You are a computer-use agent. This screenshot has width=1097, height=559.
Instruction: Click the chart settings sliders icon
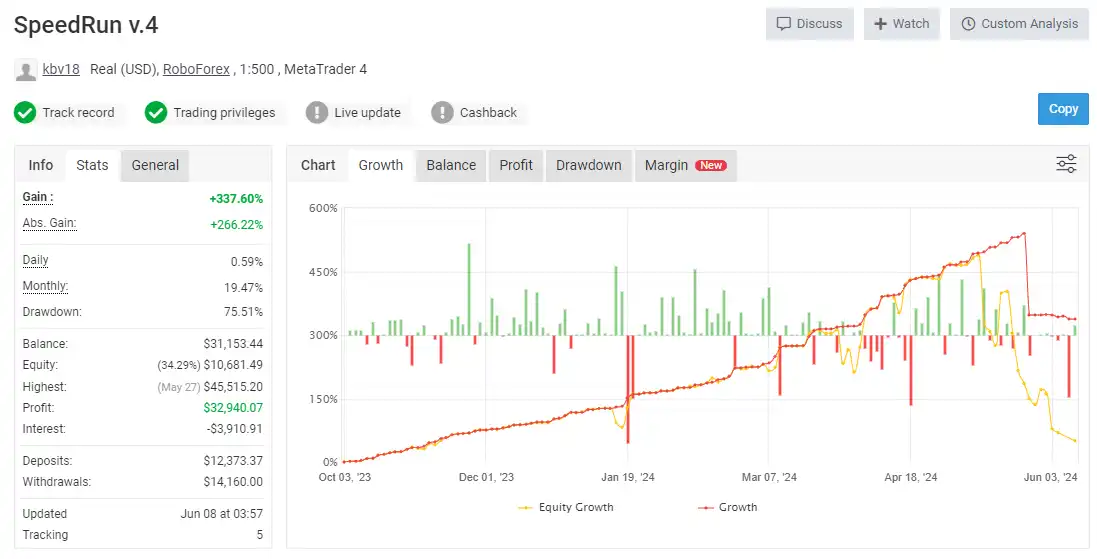pos(1066,165)
